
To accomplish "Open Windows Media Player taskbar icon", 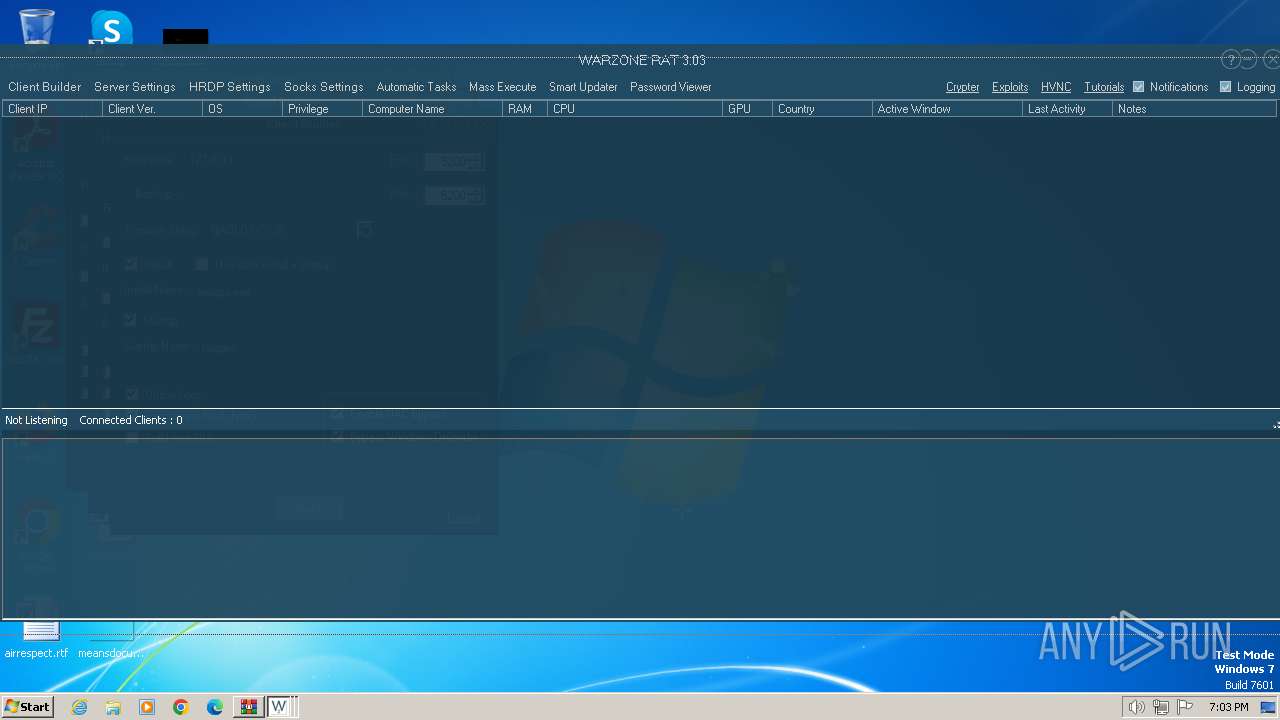I will click(147, 707).
